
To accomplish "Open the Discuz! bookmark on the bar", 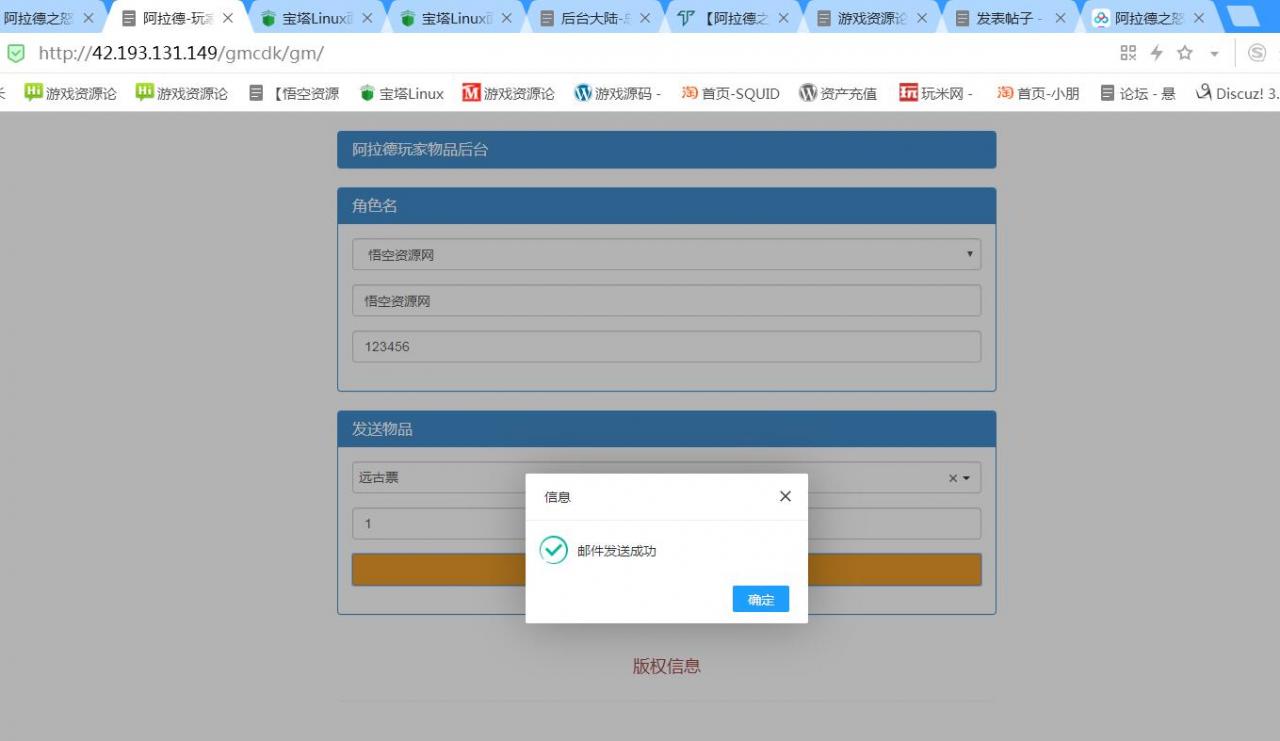I will point(1237,93).
